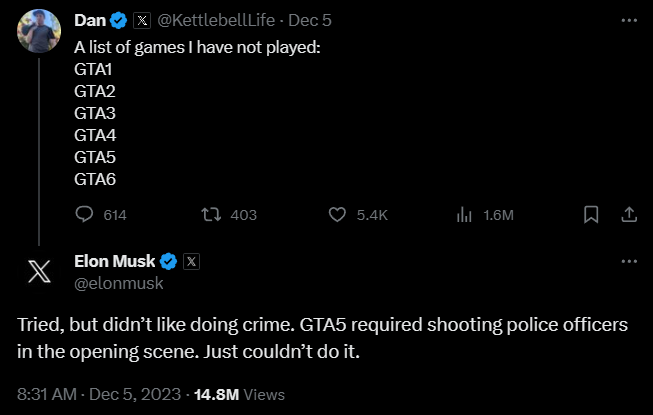The image size is (653, 415).
Task: Click the @elonmusk handle
Action: click(118, 283)
